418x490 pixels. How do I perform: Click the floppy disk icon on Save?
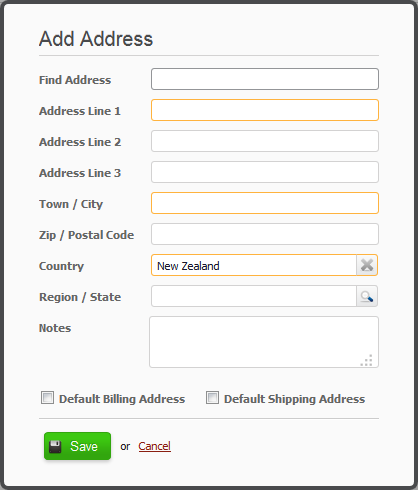tap(55, 446)
